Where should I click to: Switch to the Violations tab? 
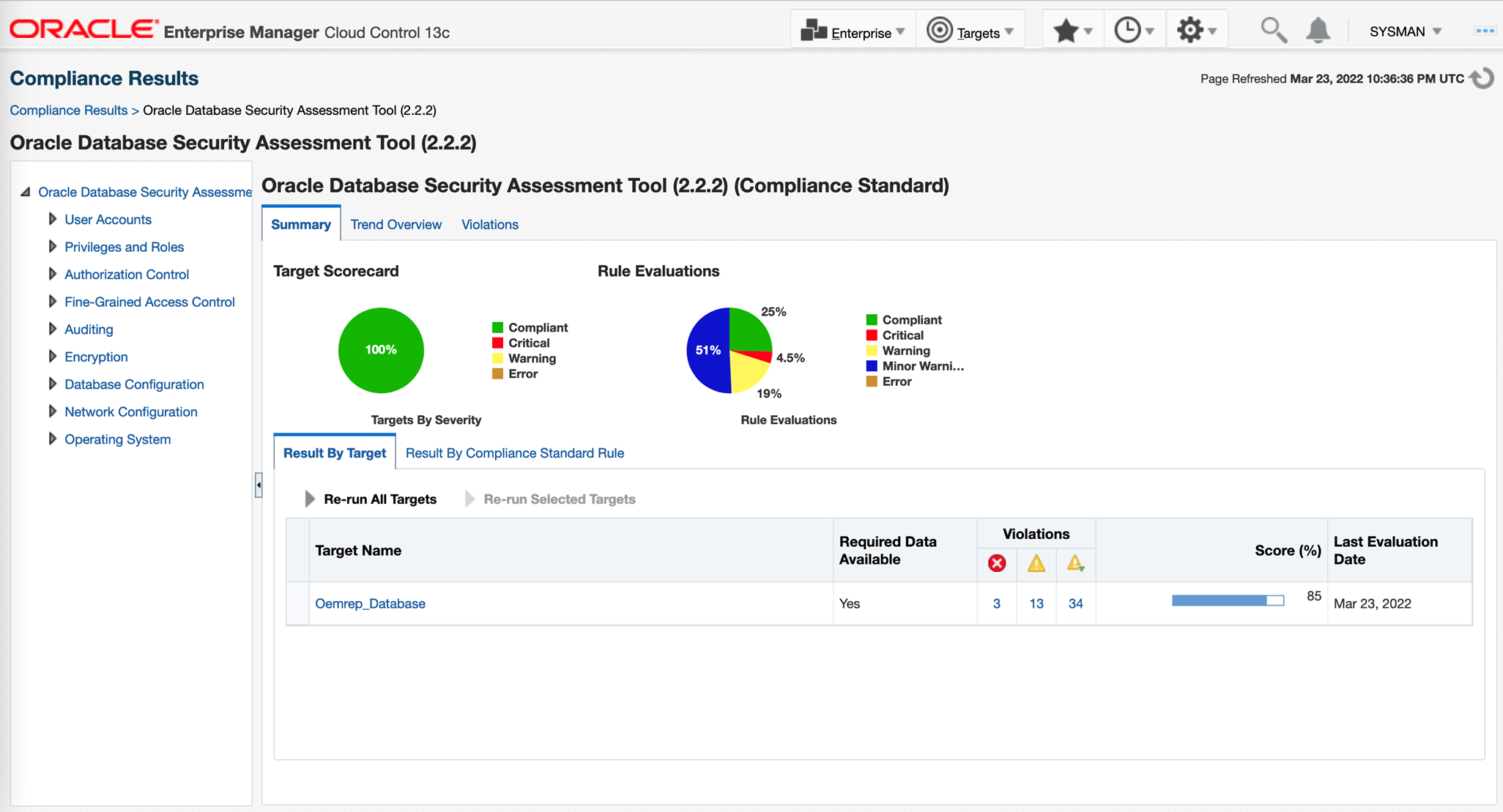point(490,225)
